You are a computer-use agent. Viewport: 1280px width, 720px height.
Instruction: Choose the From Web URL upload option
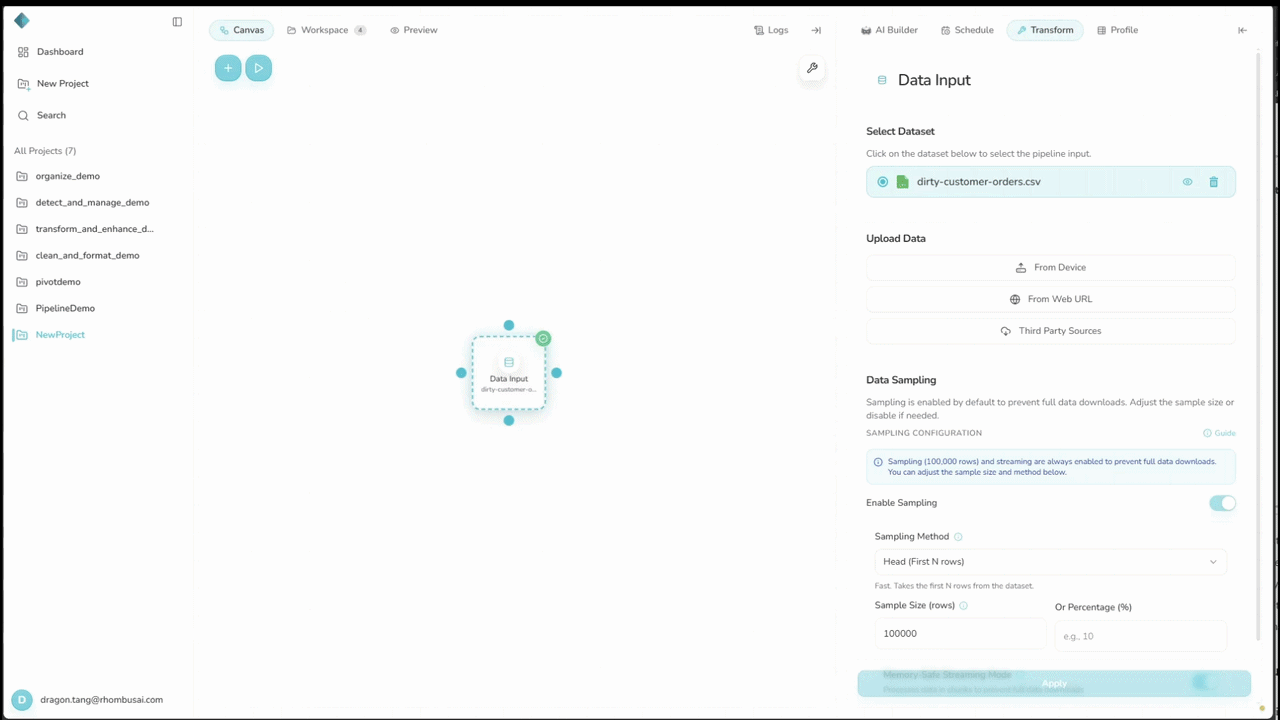coord(1050,299)
